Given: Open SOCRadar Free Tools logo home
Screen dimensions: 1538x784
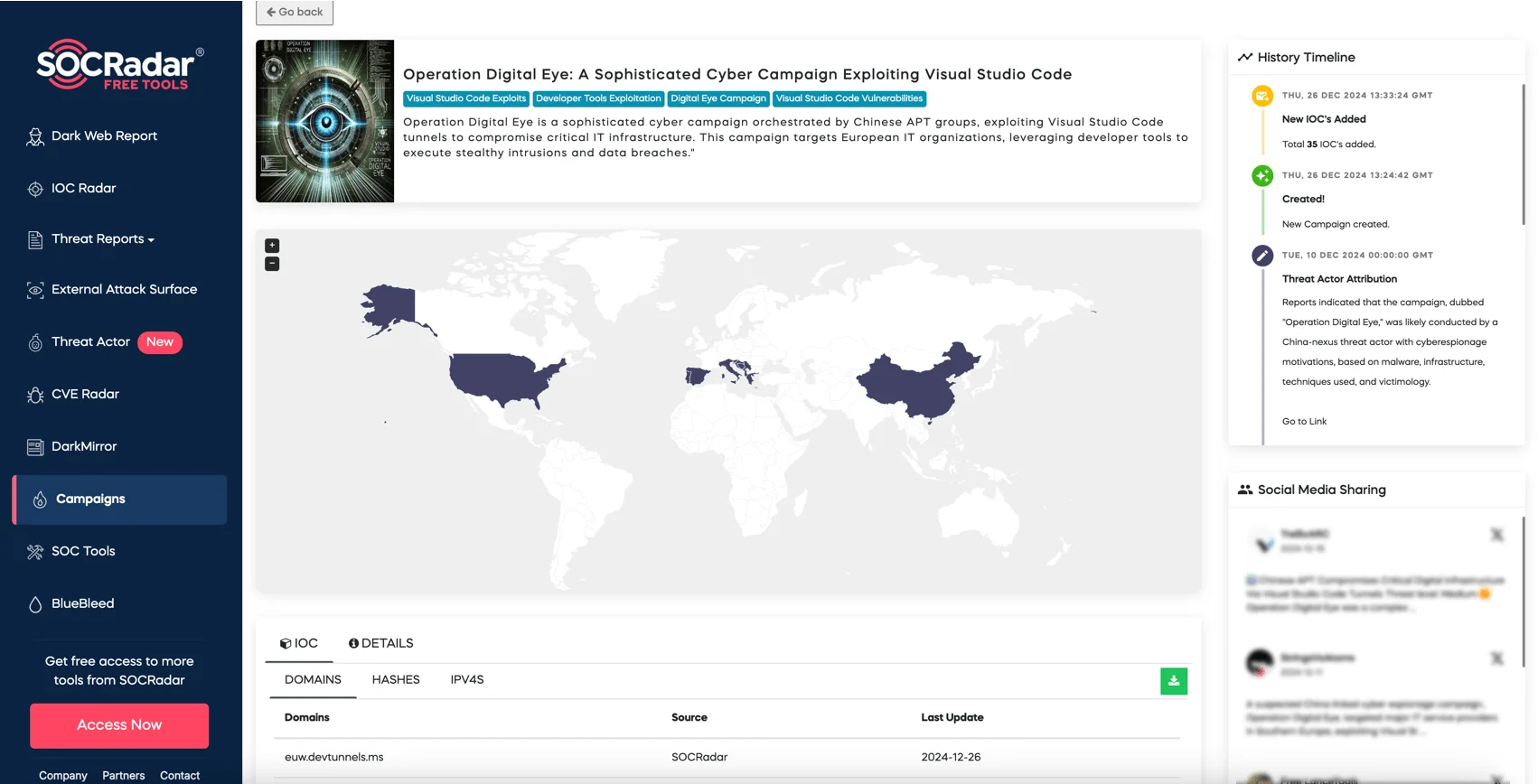Looking at the screenshot, I should 119,64.
